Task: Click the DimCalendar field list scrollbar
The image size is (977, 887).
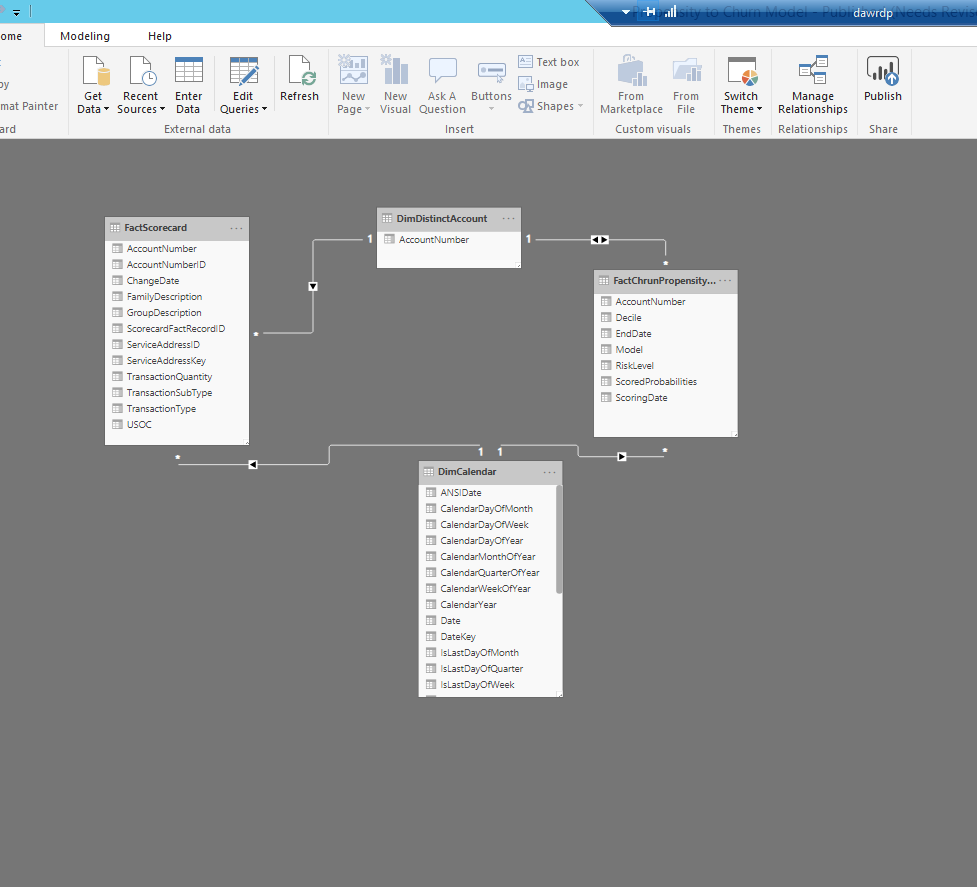Action: (x=559, y=539)
